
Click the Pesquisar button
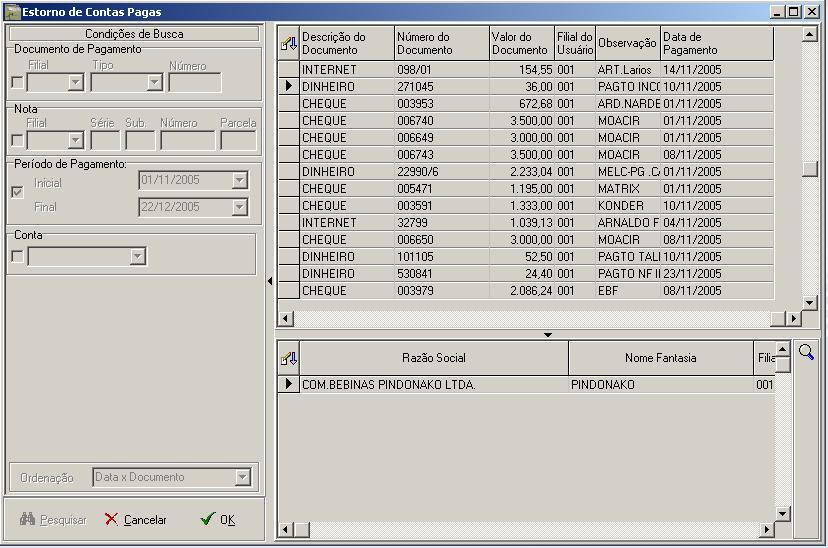[x=53, y=519]
